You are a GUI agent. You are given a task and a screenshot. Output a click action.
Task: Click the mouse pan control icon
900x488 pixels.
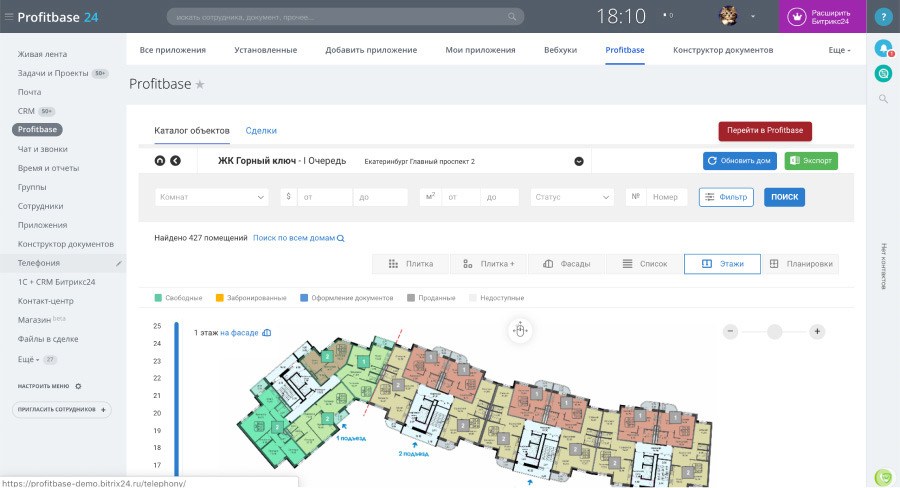(x=520, y=331)
